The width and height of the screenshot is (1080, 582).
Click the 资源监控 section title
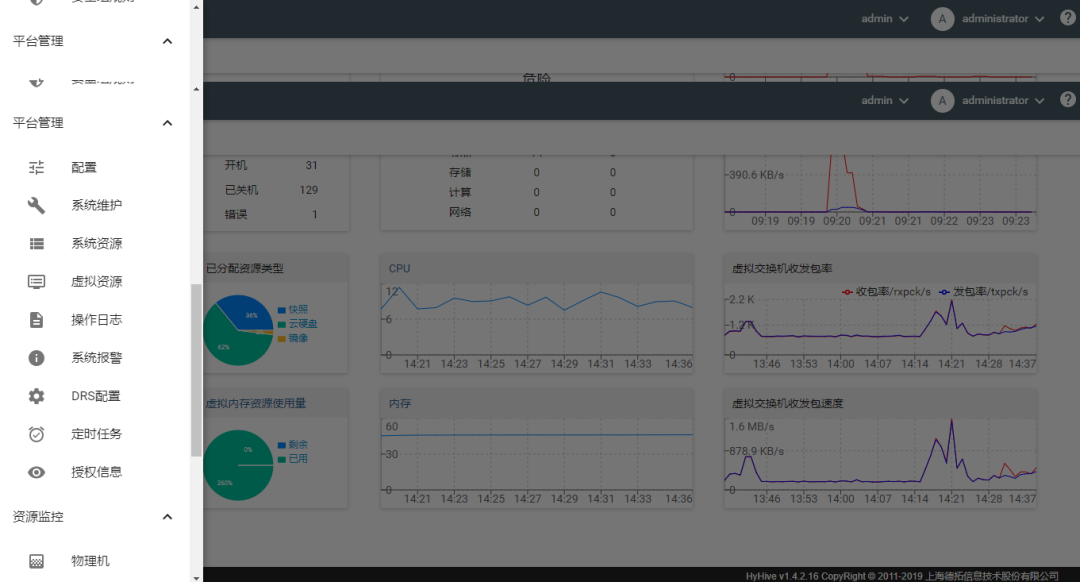pyautogui.click(x=38, y=517)
